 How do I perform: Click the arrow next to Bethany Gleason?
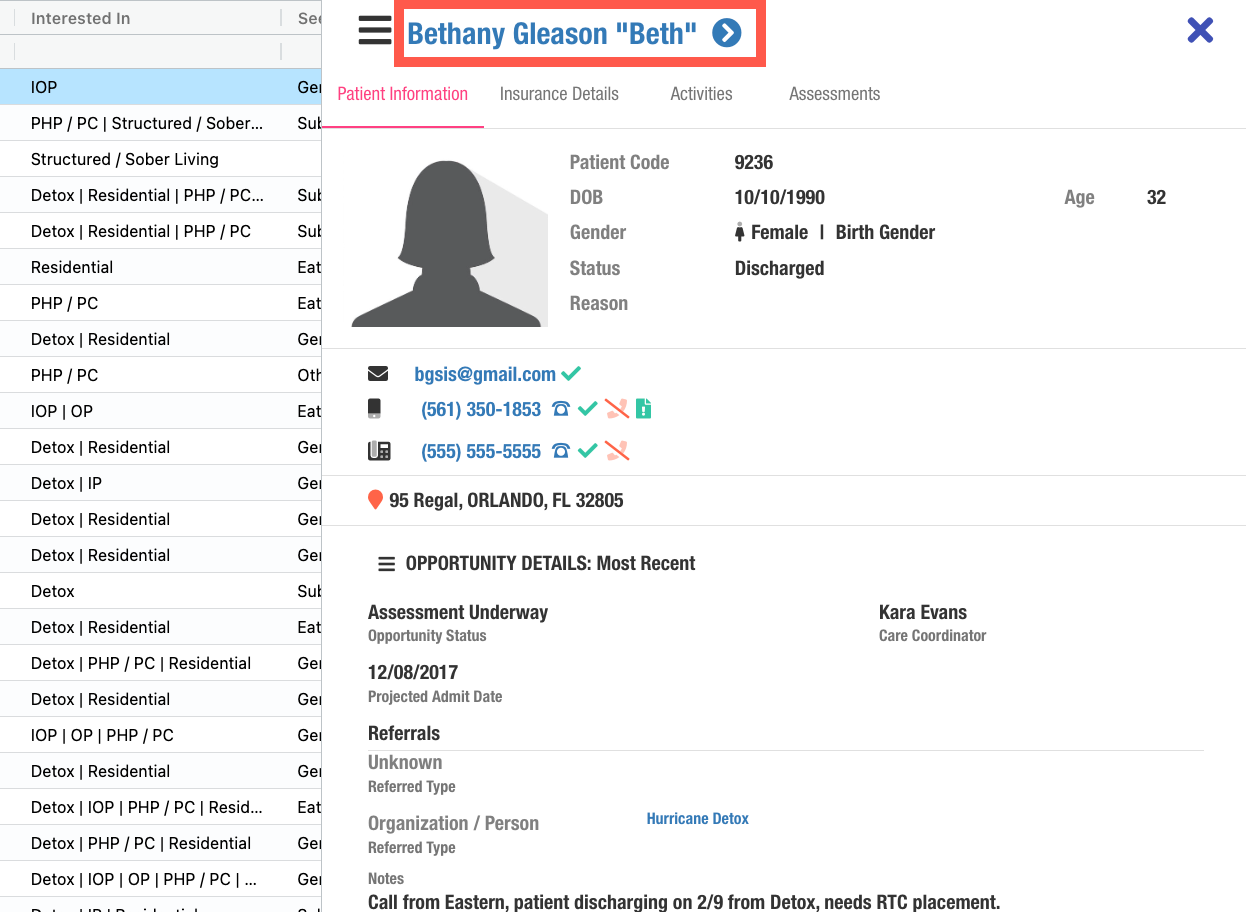click(727, 34)
